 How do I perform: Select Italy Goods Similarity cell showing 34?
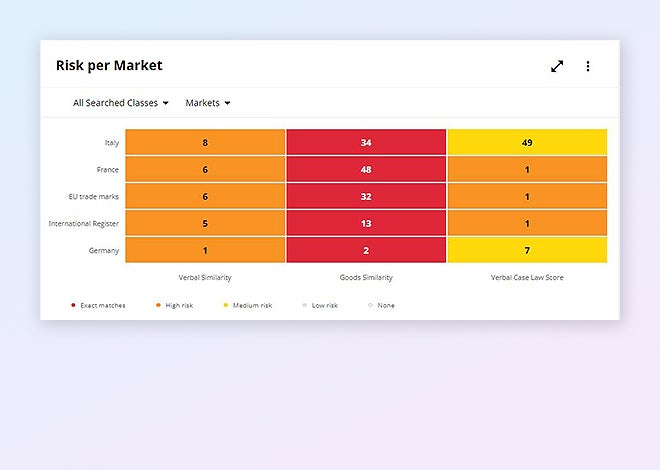pos(366,142)
